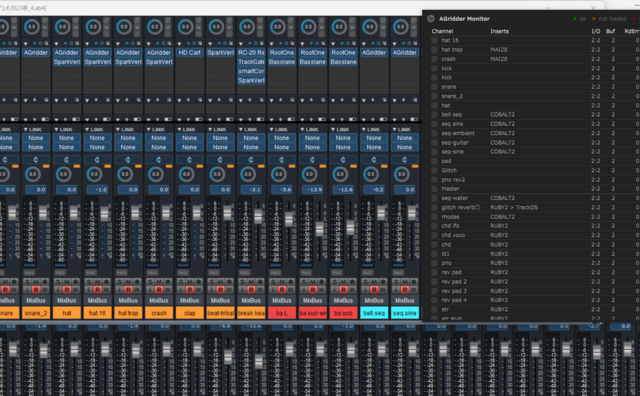Sort by Channel column header
The width and height of the screenshot is (640, 396).
pos(442,31)
